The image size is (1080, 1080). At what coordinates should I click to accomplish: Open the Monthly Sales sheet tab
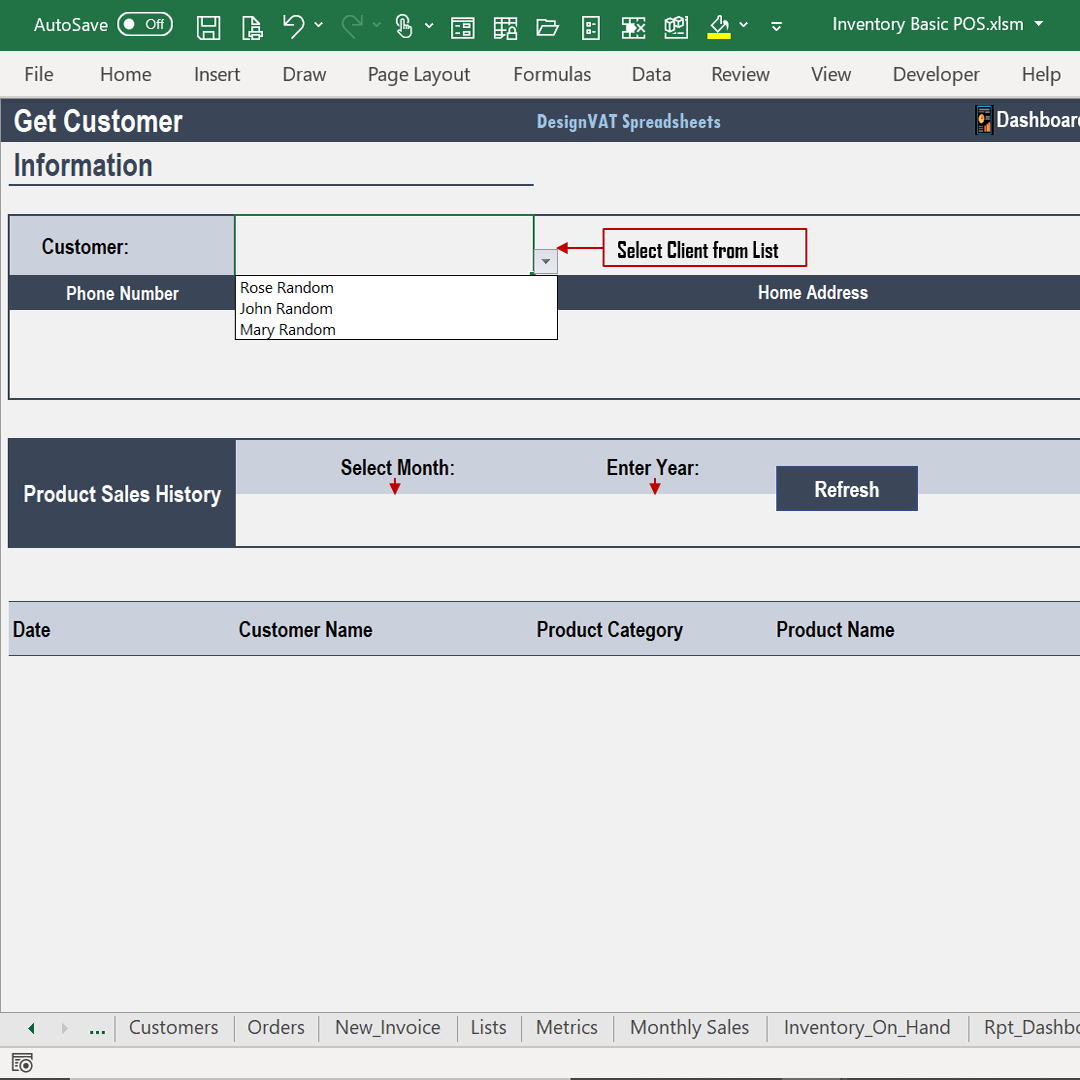pos(689,1027)
